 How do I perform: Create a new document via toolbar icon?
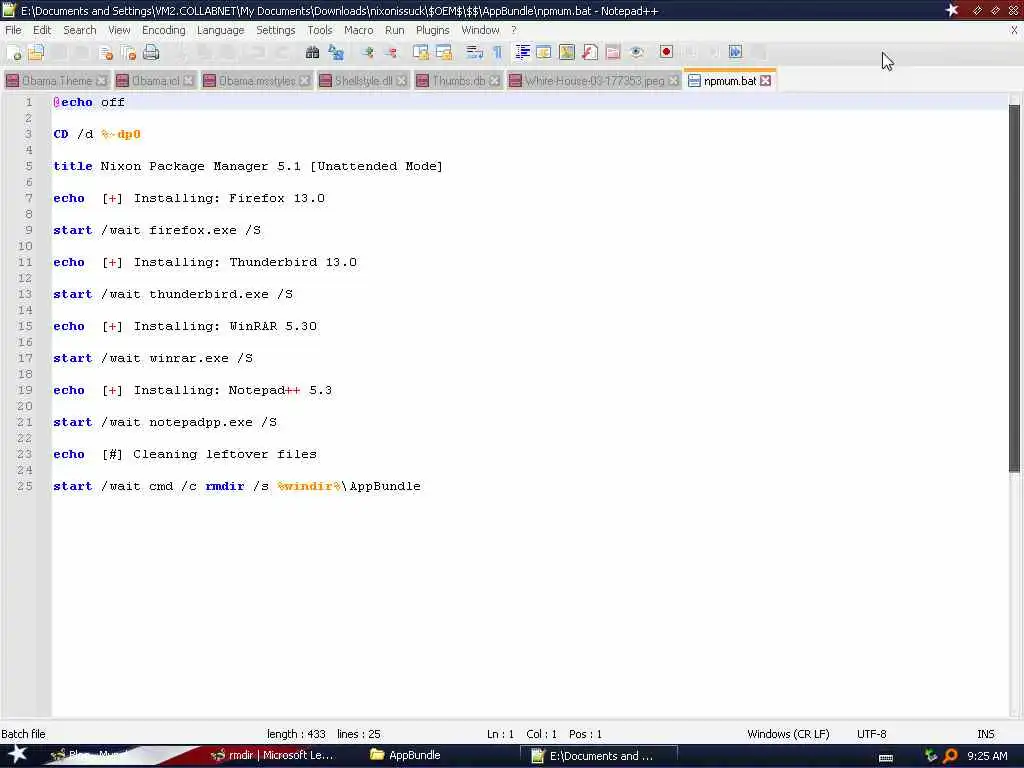click(14, 53)
